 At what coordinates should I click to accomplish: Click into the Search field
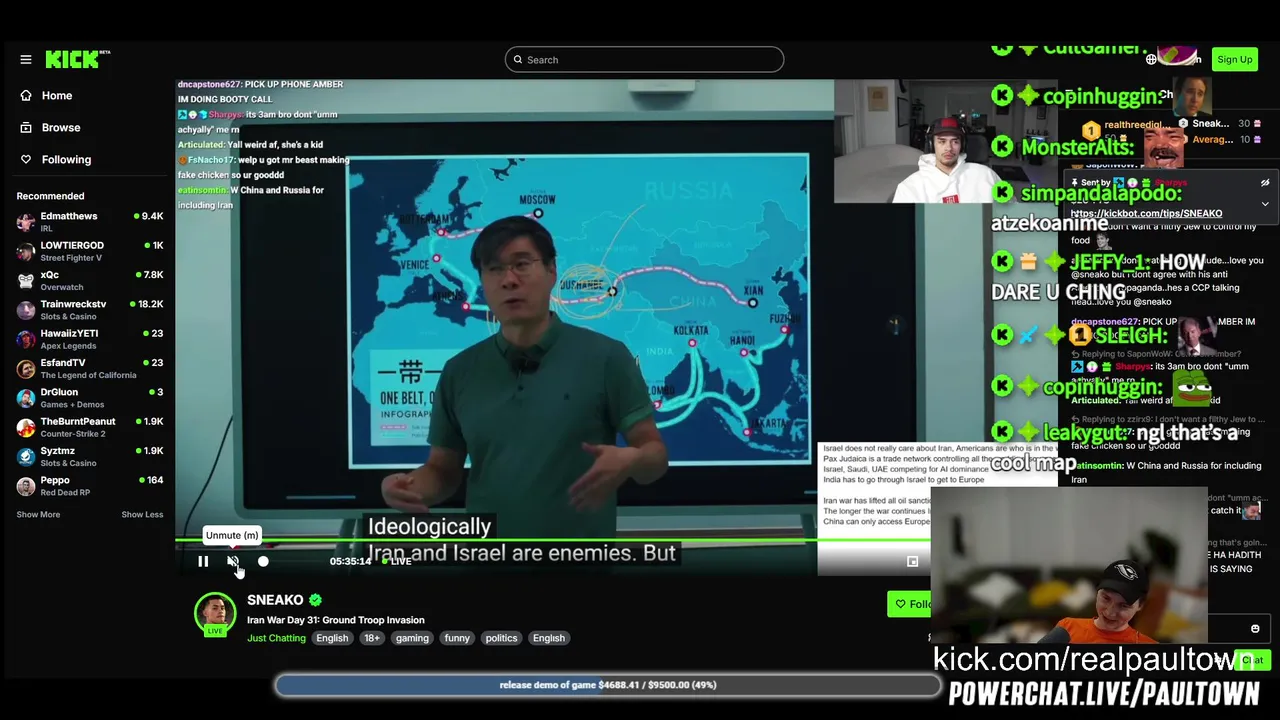(x=644, y=60)
